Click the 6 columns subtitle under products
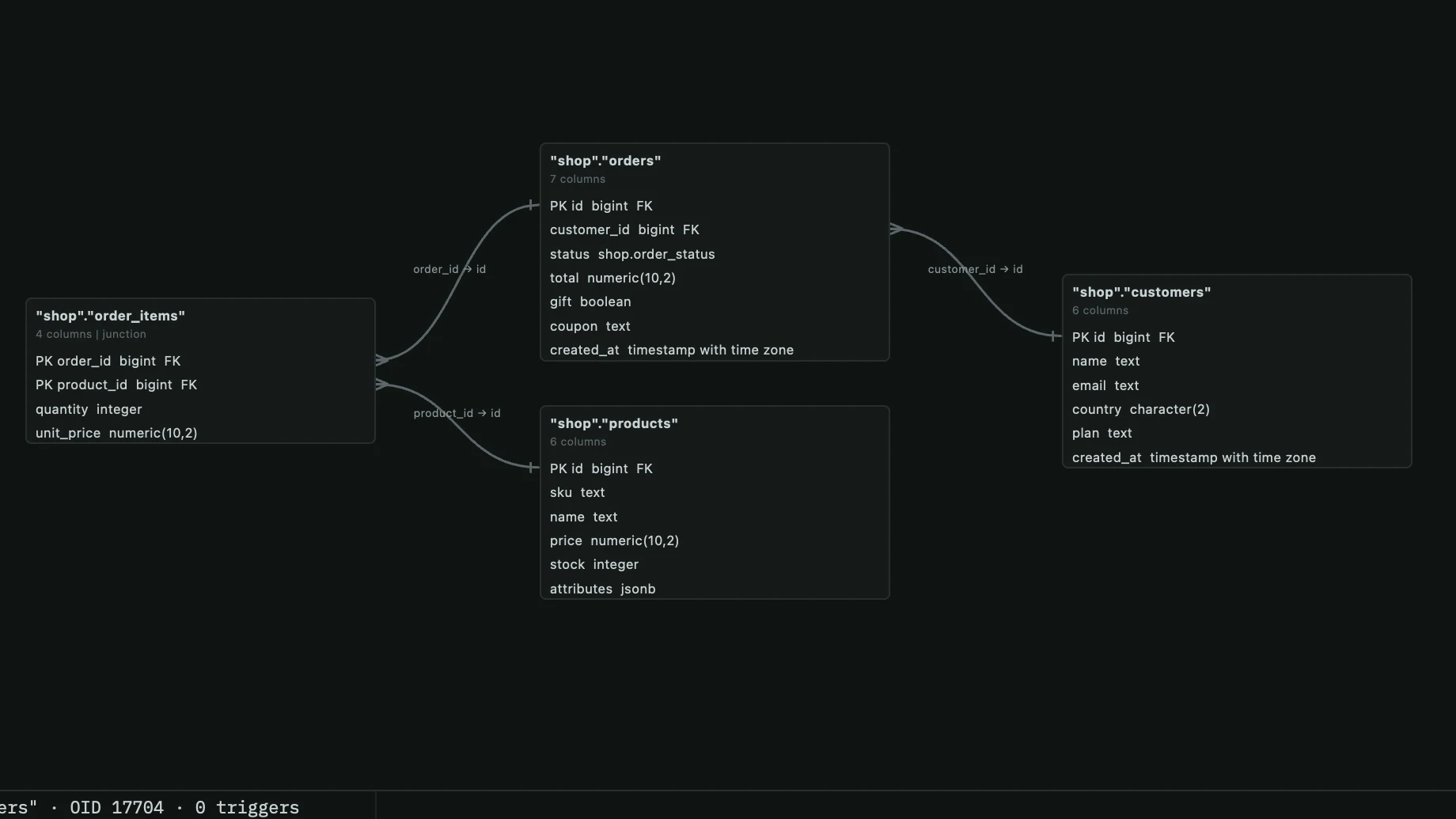1456x819 pixels. (578, 442)
